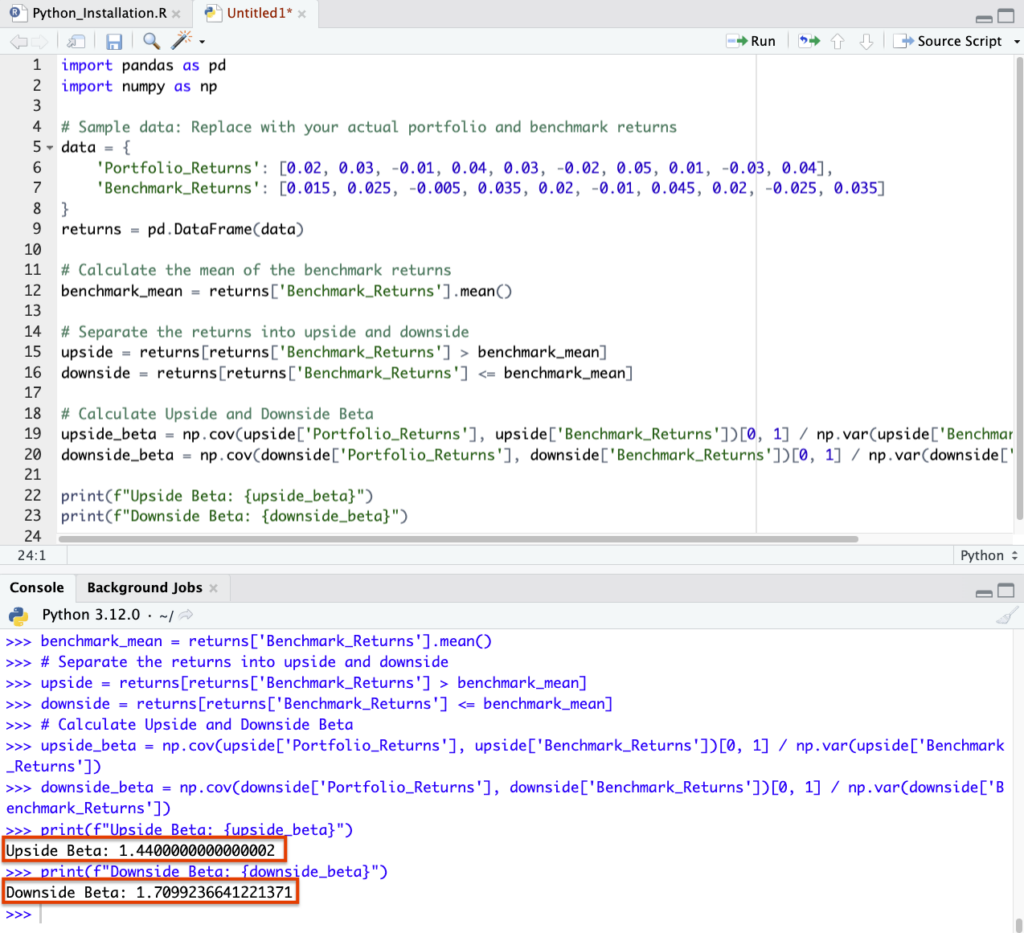Close the Background Jobs tab
Viewport: 1024px width, 933px height.
(x=213, y=588)
